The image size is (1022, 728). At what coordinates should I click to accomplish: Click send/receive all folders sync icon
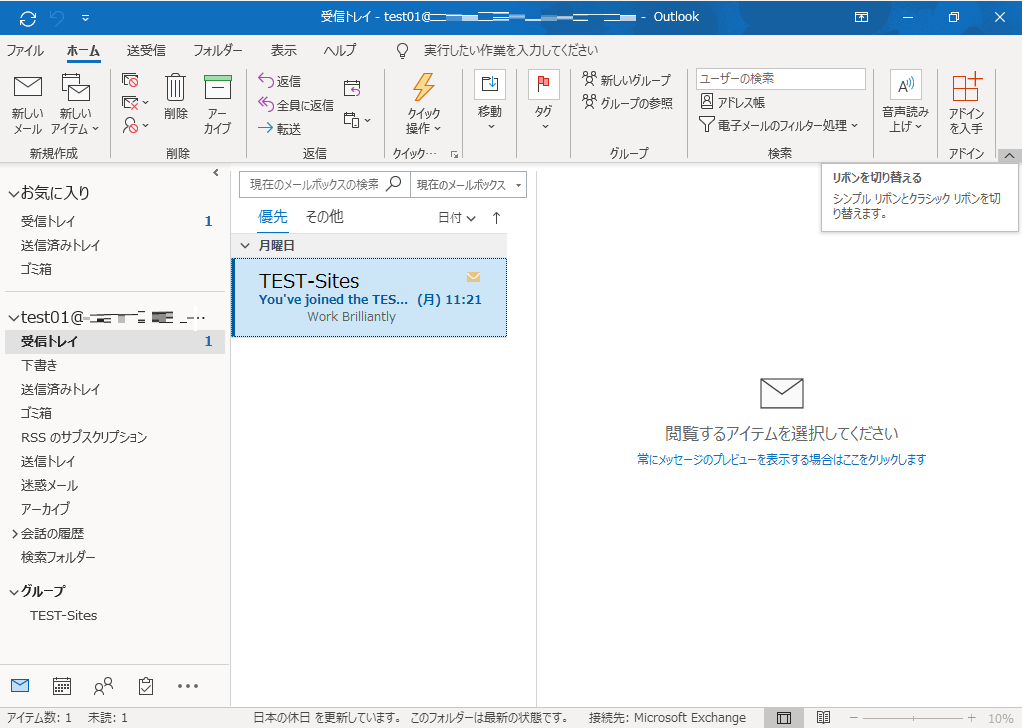coord(28,18)
